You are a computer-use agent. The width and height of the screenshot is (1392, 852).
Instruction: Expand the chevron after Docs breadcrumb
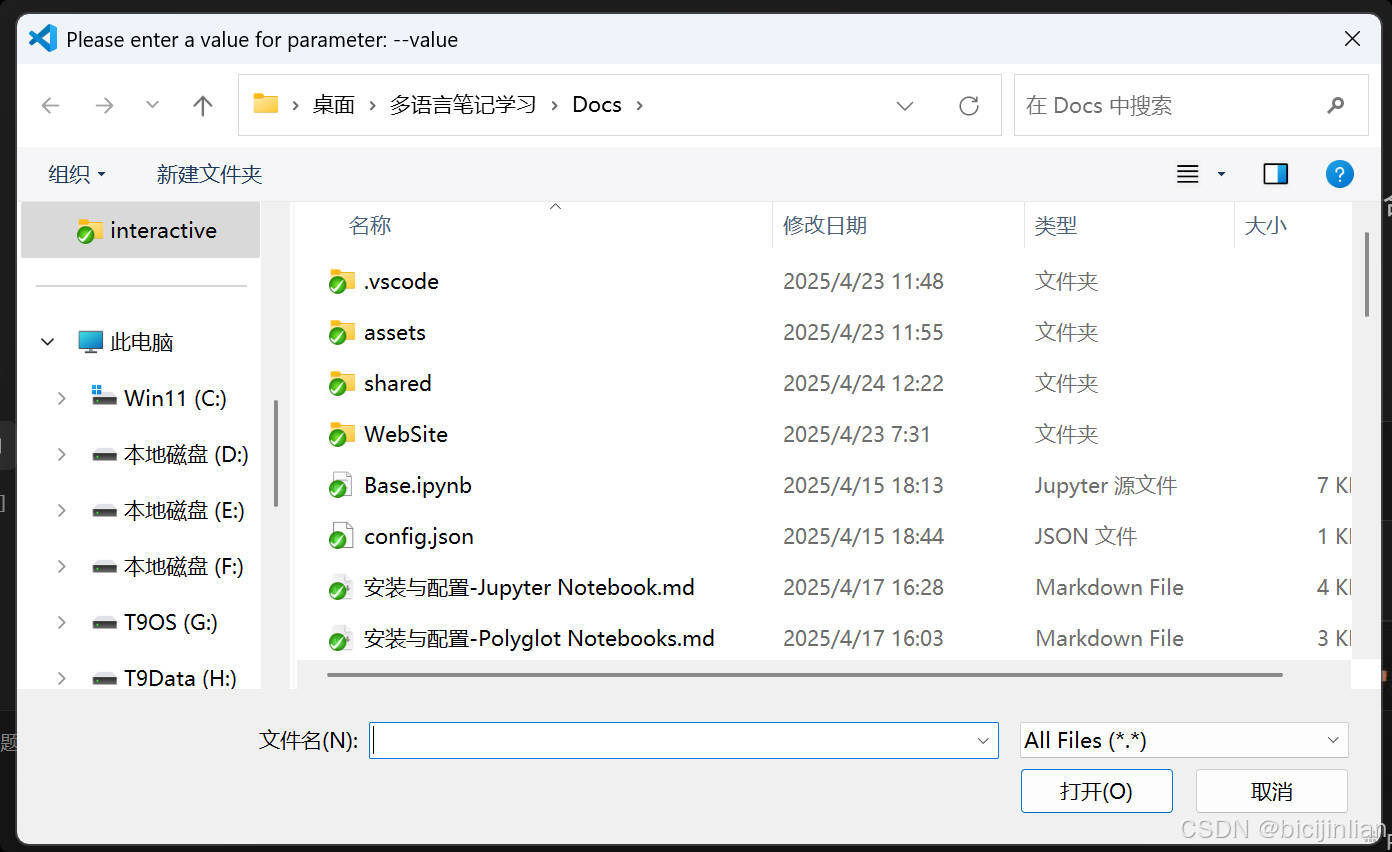[640, 105]
